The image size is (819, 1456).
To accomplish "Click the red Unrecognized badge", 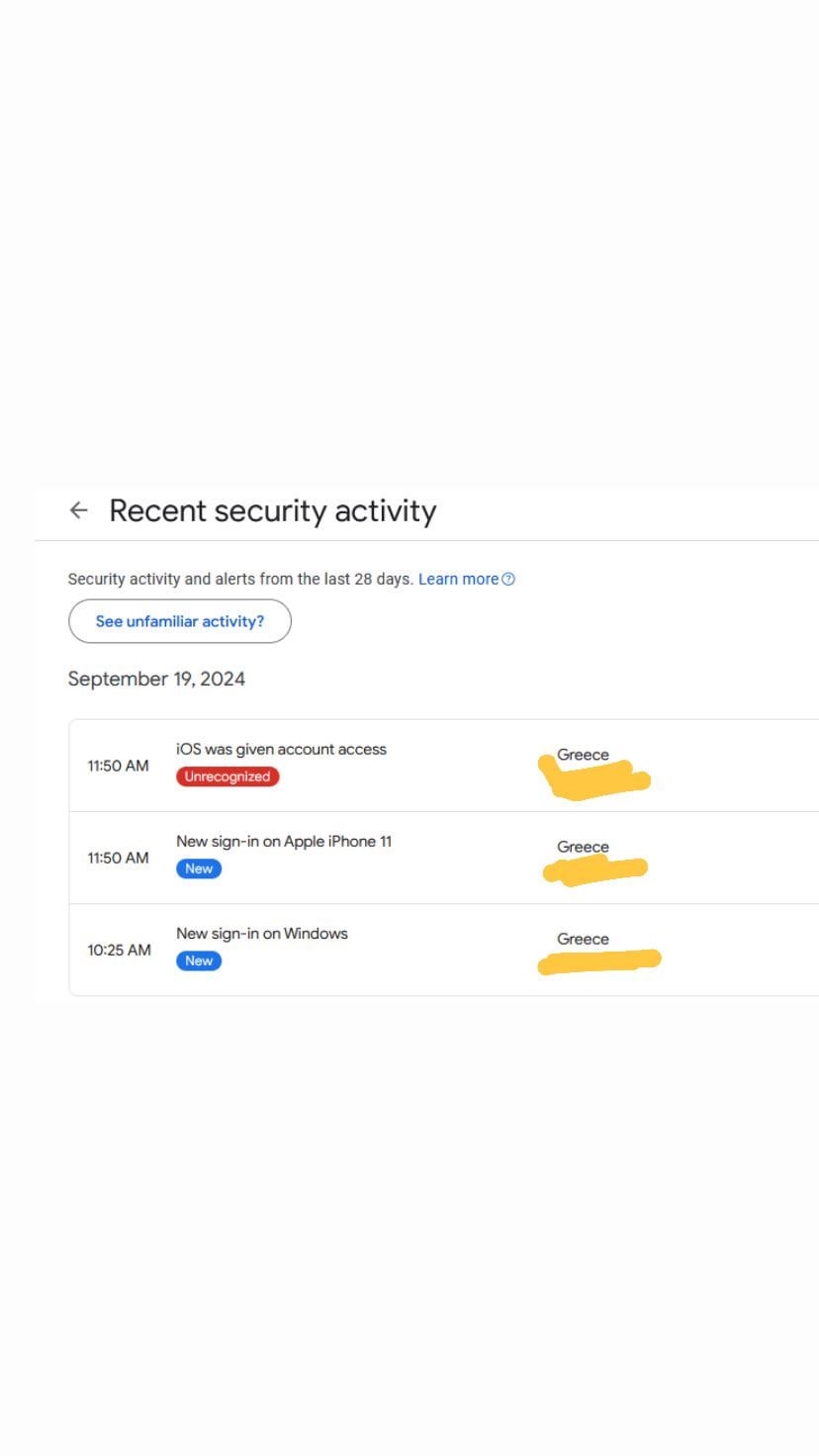I will coord(227,776).
